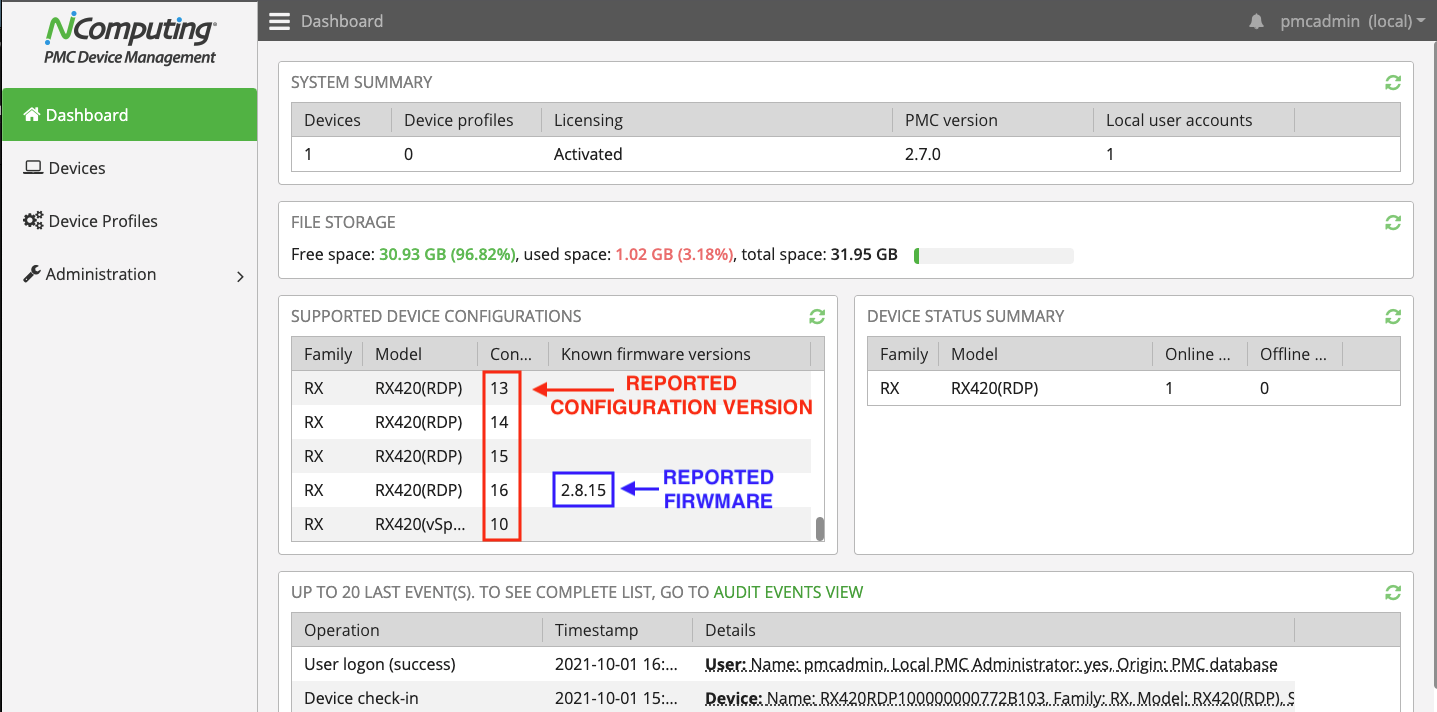Click the Device profiles column header
Viewport: 1437px width, 712px height.
coord(466,120)
